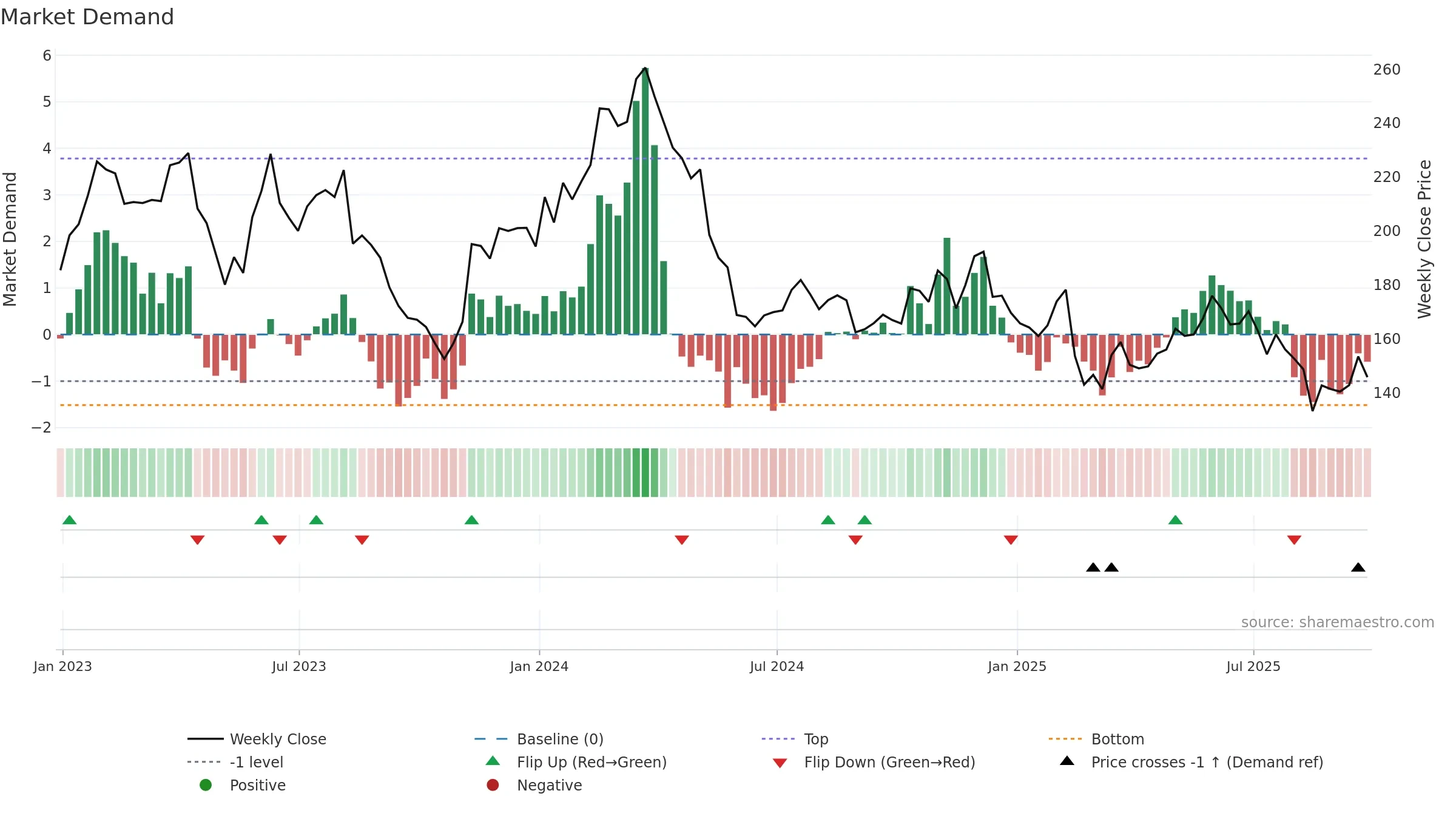Click the 6 tick on the demand axis

pos(47,55)
